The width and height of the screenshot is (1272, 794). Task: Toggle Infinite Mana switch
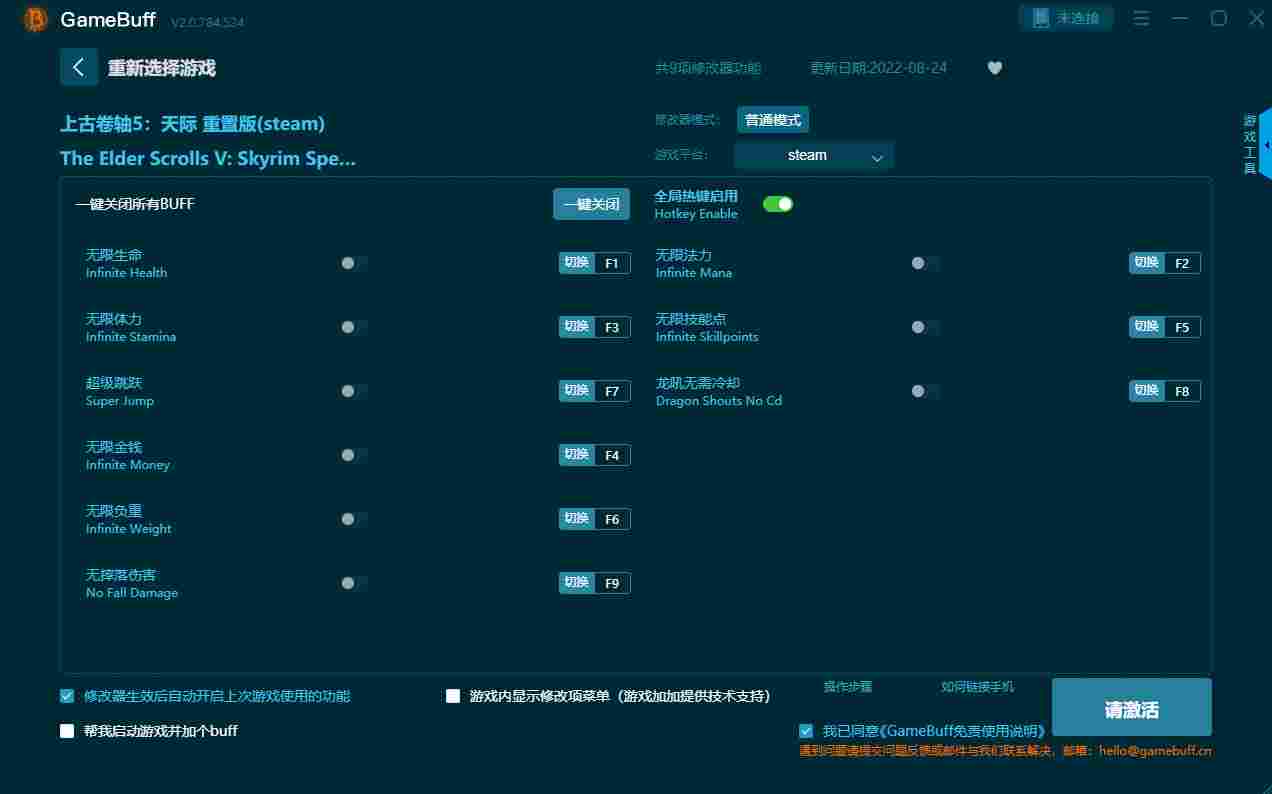[x=924, y=263]
